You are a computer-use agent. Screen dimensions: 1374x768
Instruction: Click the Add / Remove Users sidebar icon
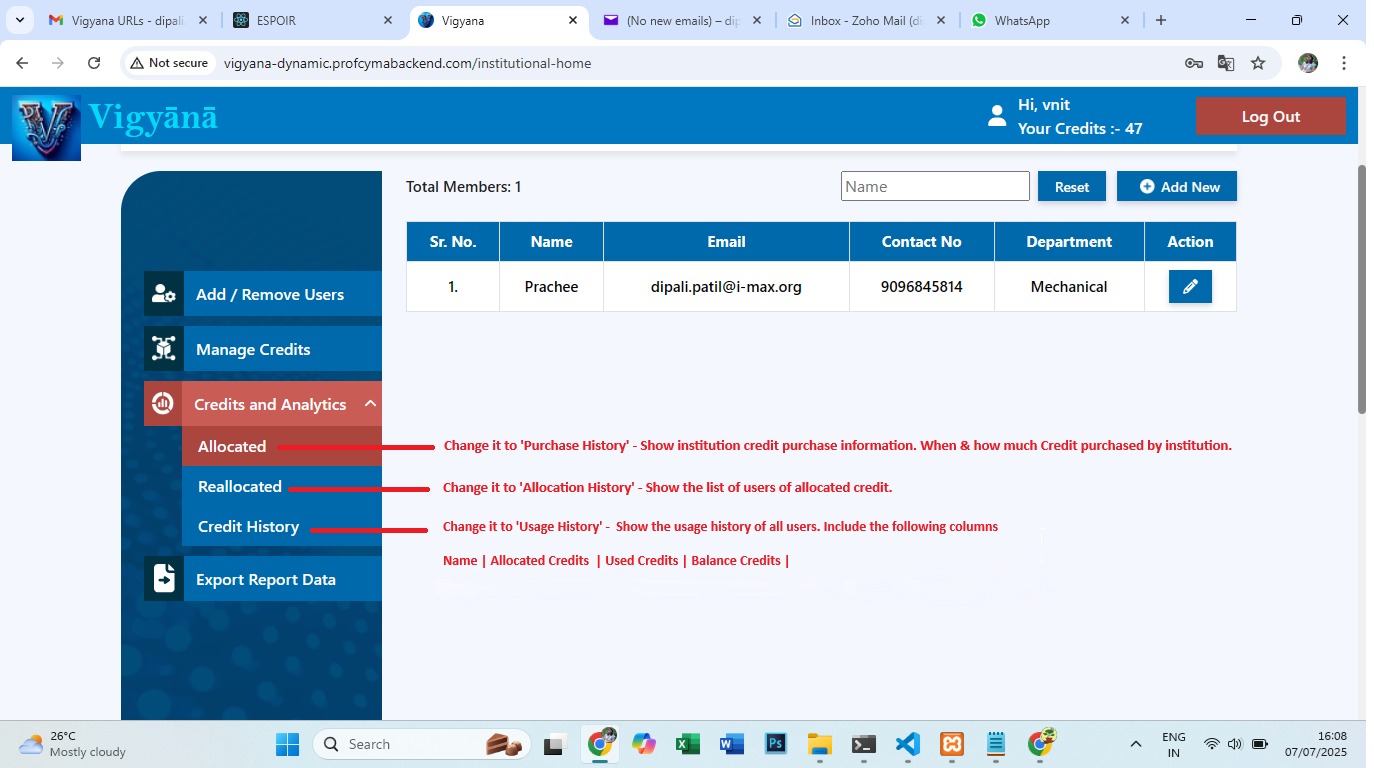pos(163,294)
